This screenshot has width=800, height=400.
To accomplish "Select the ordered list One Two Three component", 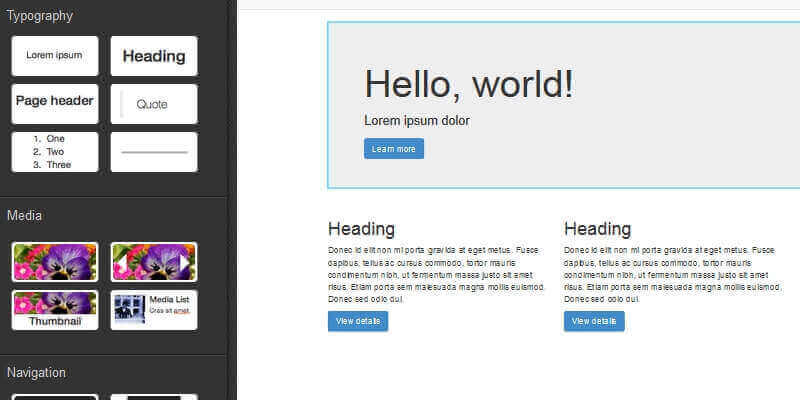I will [55, 152].
